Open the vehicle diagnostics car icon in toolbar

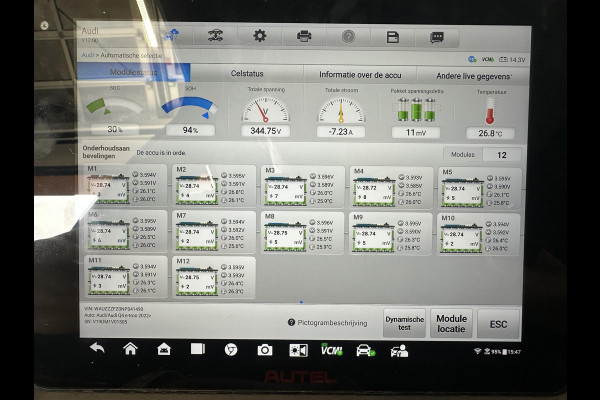point(215,36)
